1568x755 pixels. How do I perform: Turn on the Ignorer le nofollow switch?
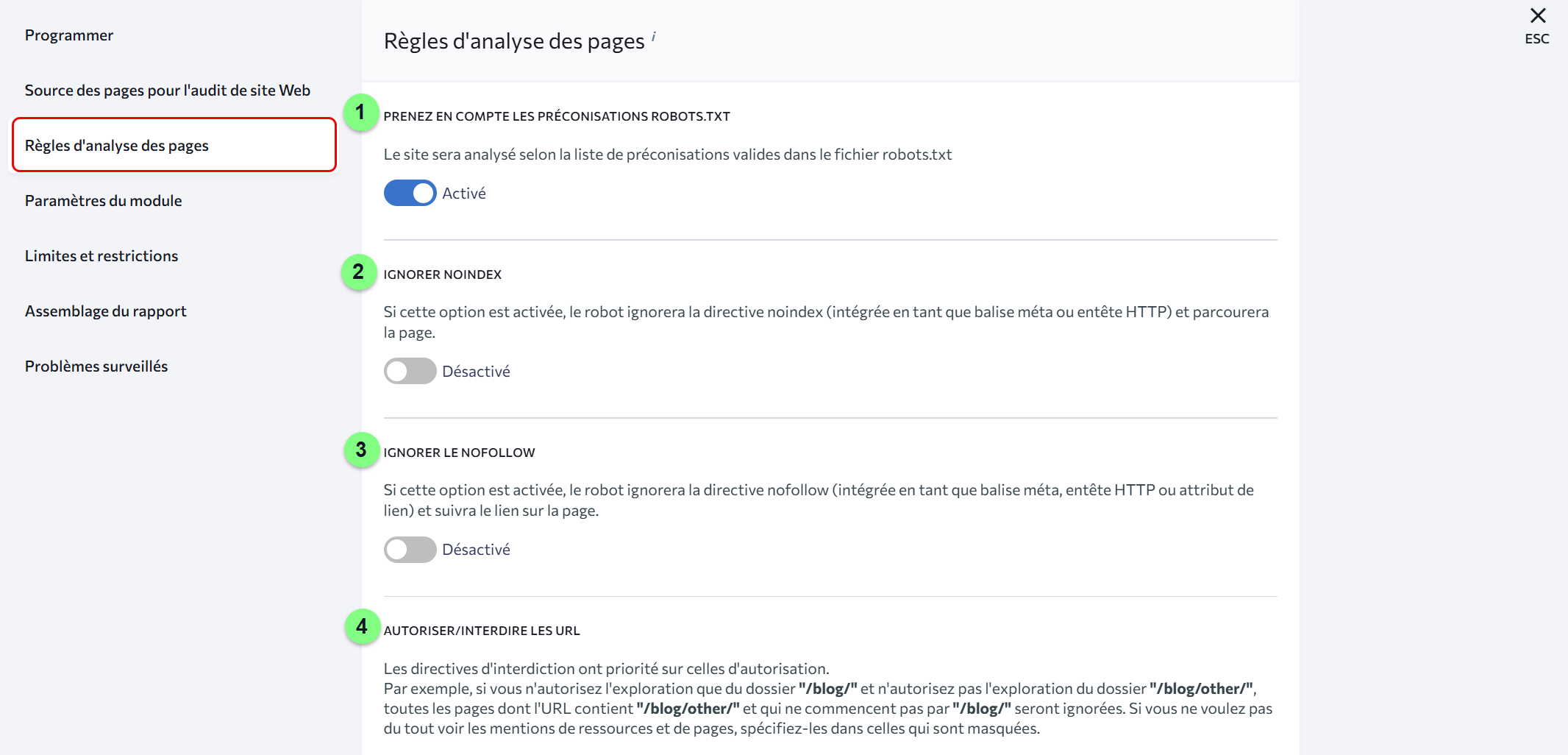[x=410, y=549]
